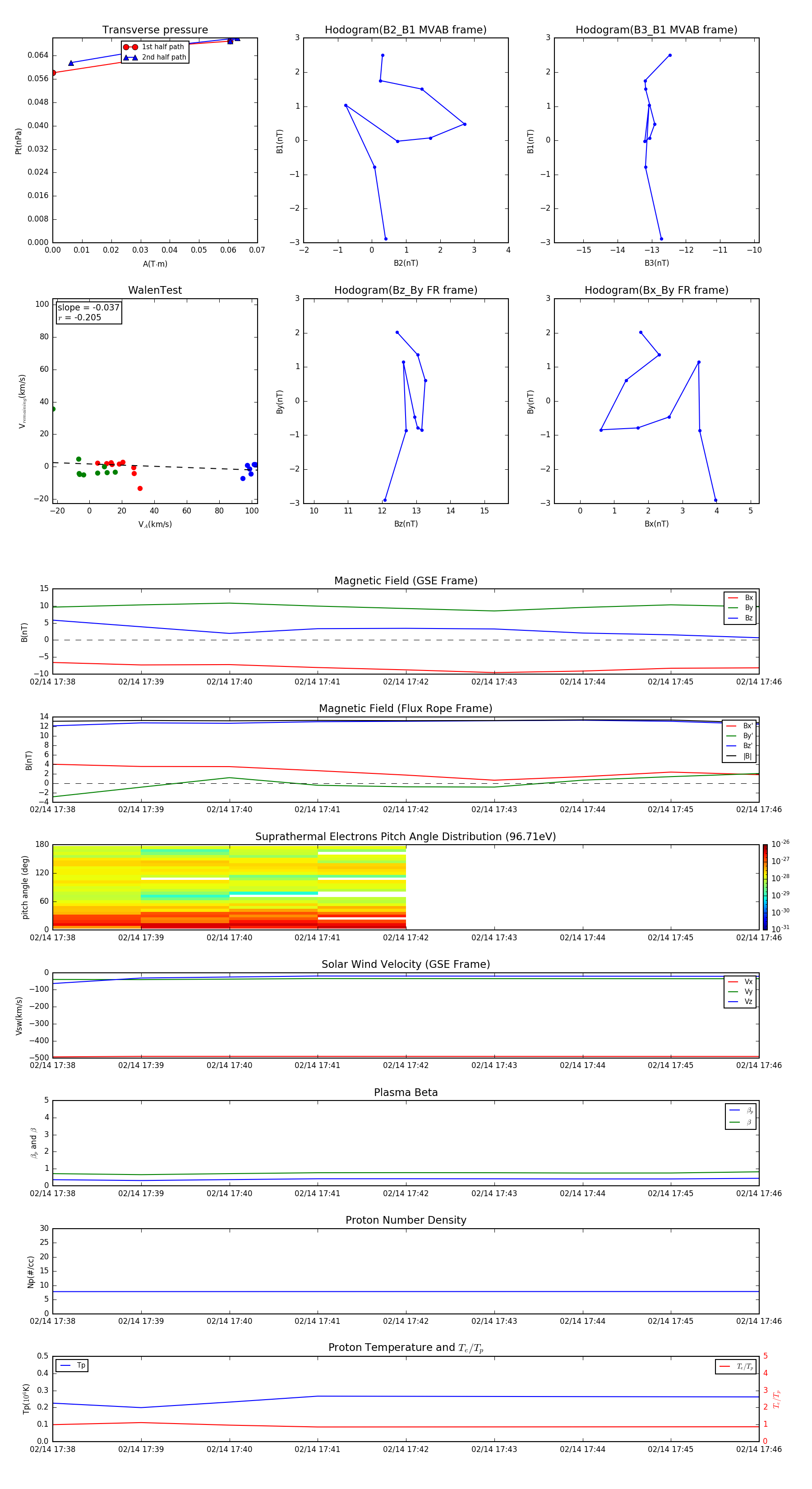Click the Bx' legend entry in Flux Rope plot
812x1489 pixels.
[x=740, y=726]
